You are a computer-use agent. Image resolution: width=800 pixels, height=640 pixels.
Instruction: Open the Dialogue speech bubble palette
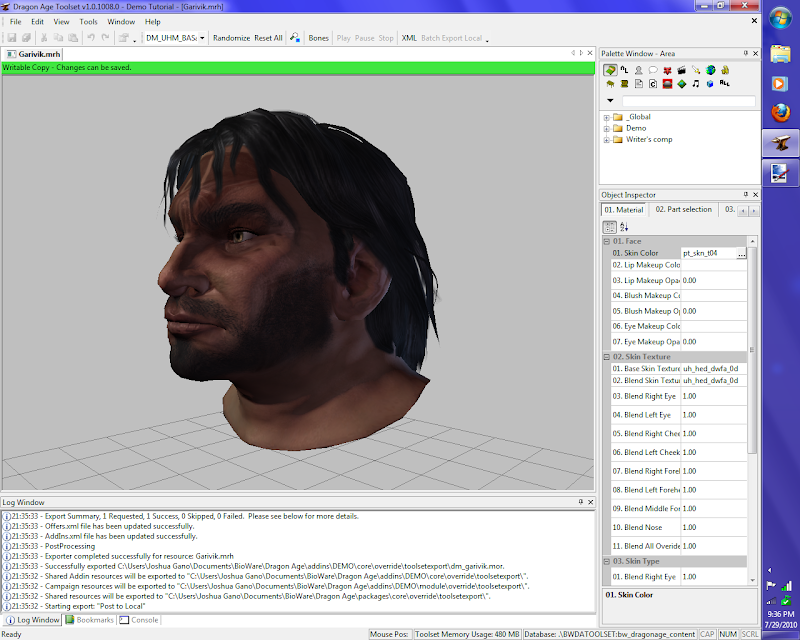[652, 70]
